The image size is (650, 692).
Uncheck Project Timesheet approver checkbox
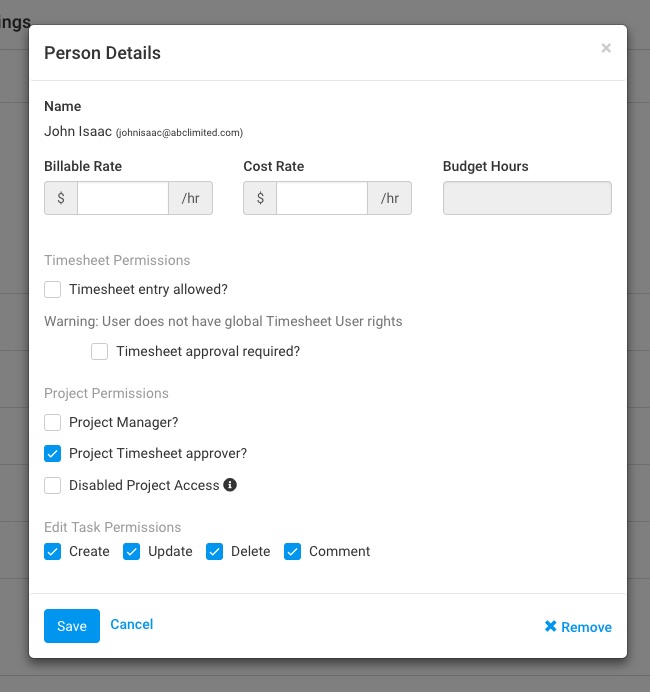pyautogui.click(x=53, y=454)
